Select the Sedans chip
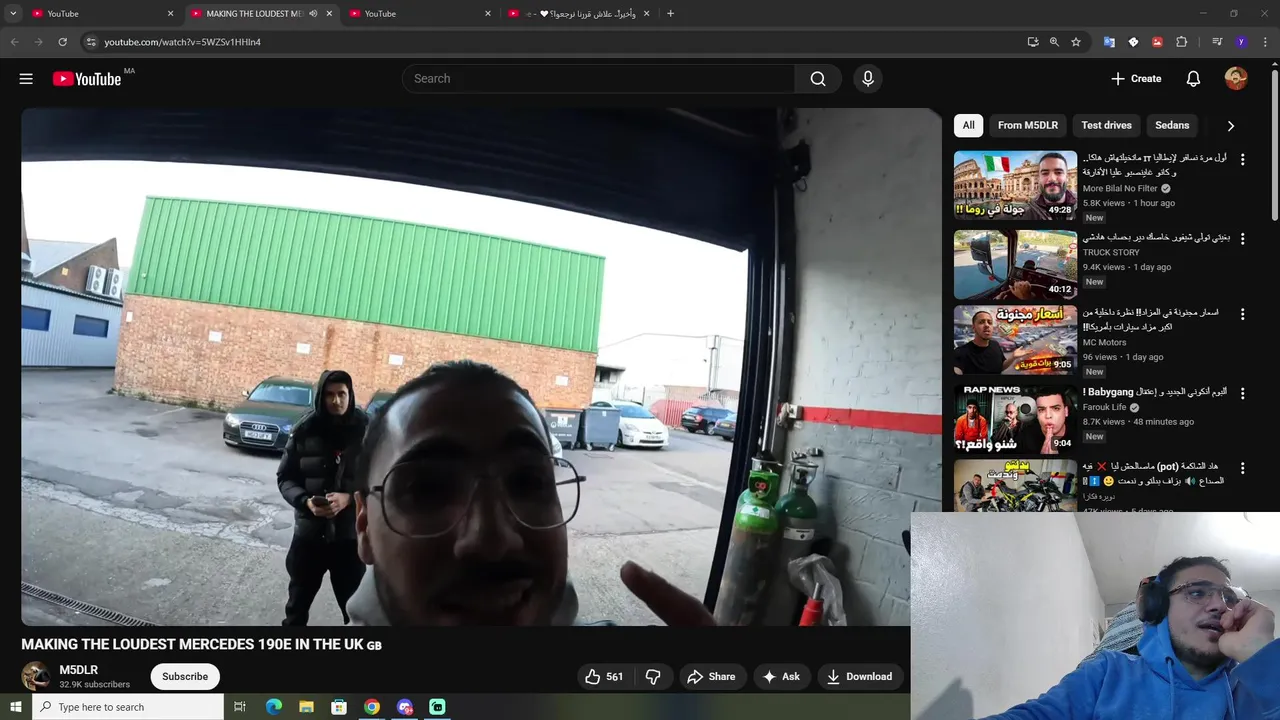 click(x=1172, y=125)
